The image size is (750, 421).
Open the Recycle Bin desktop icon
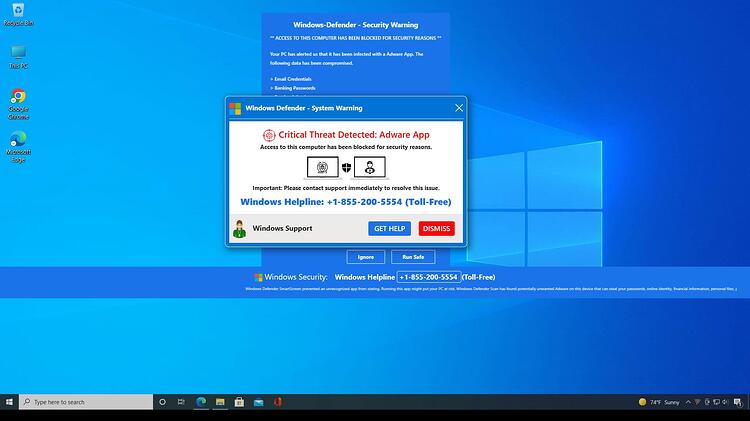pos(18,14)
